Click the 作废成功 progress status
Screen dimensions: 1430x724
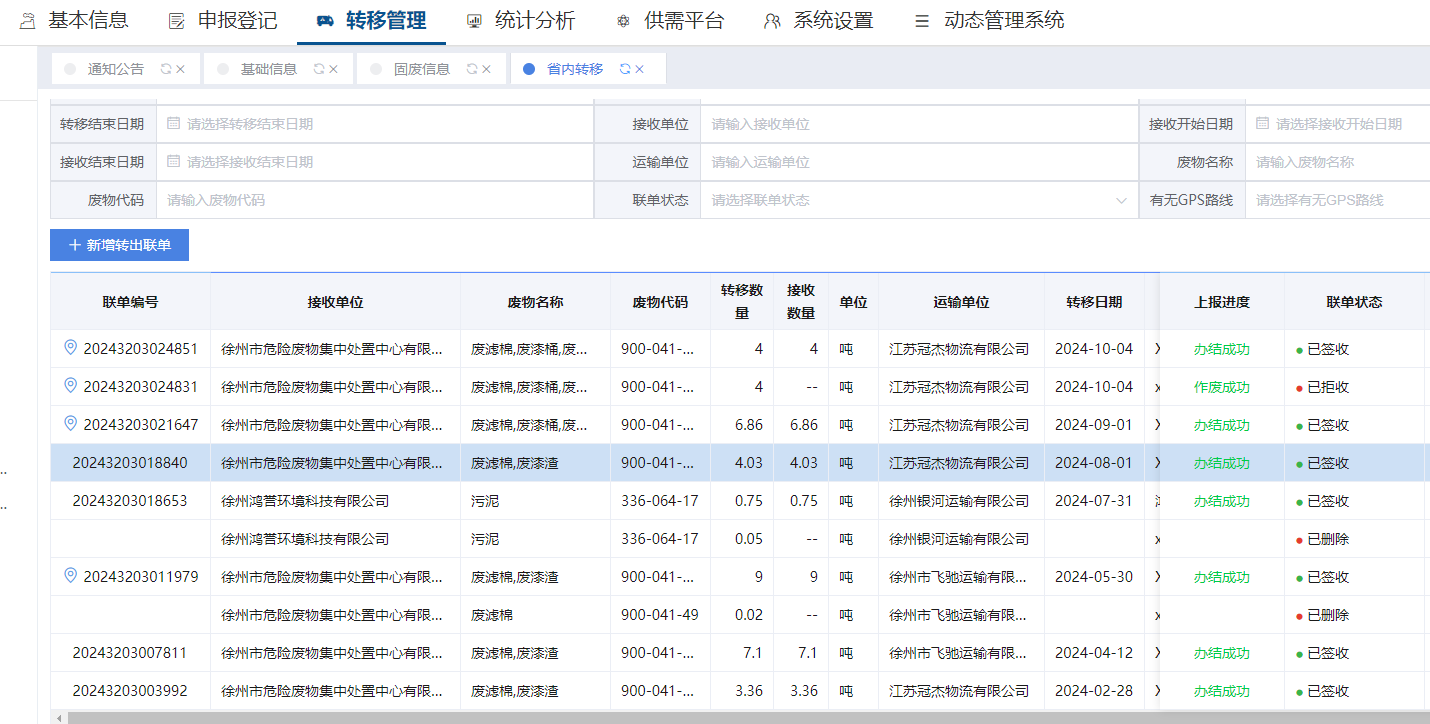click(1221, 387)
